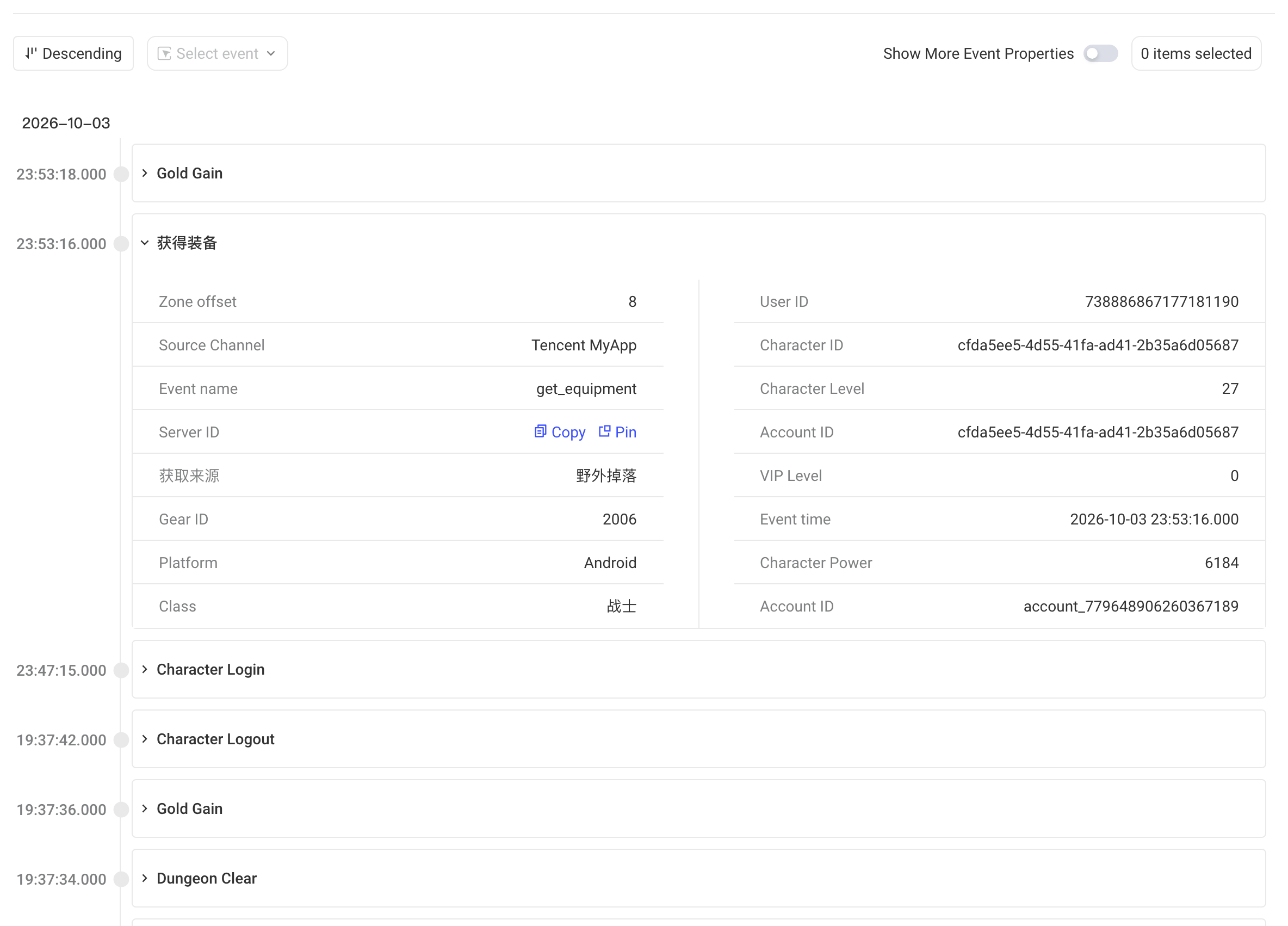Image resolution: width=1288 pixels, height=926 pixels.
Task: Toggle Show More Event Properties switch
Action: 1100,53
